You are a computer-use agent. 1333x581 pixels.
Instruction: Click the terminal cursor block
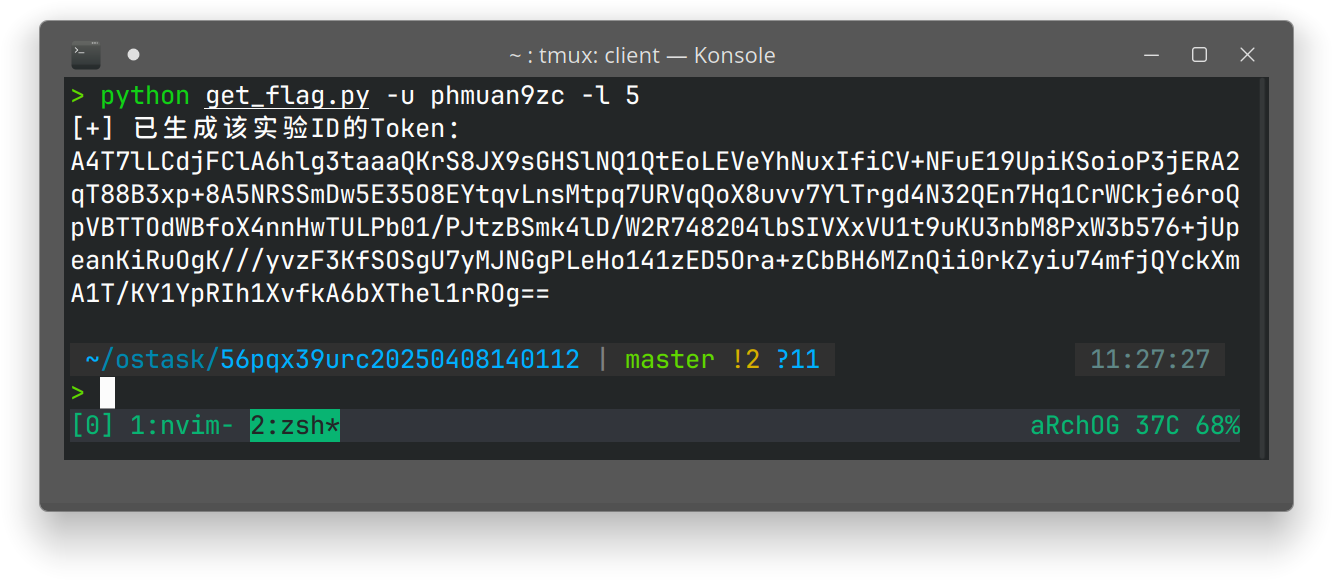(x=108, y=393)
